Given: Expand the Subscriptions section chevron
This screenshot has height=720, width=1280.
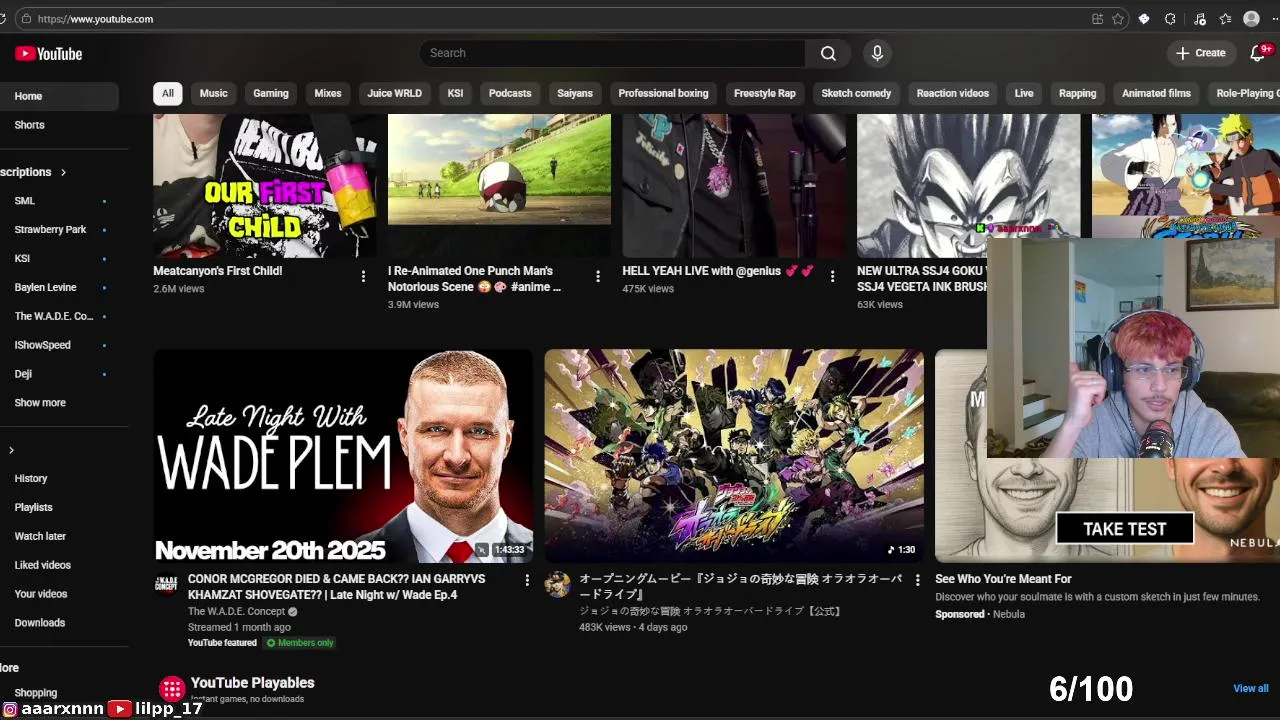Looking at the screenshot, I should [63, 172].
